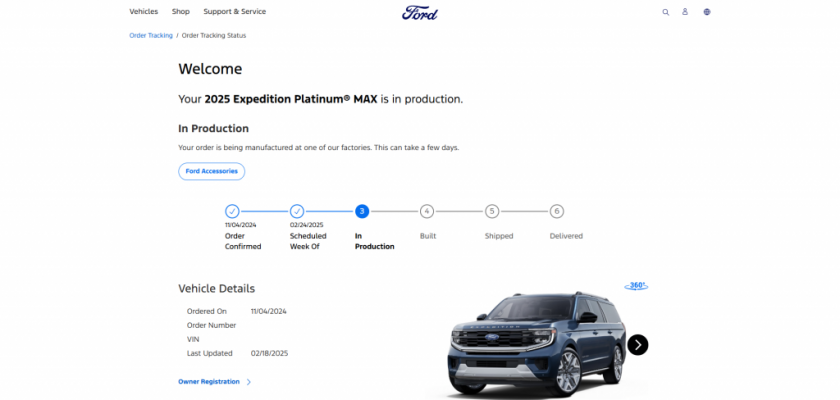Image resolution: width=840 pixels, height=400 pixels.
Task: Click the Vehicle Details heading
Action: [216, 289]
